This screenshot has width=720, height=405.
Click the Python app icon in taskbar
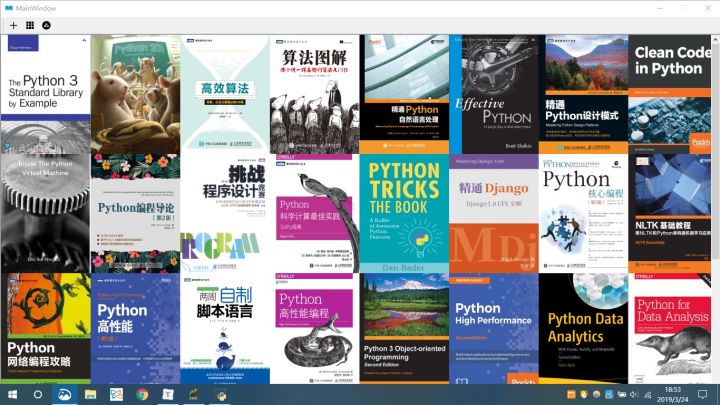pyautogui.click(x=219, y=394)
